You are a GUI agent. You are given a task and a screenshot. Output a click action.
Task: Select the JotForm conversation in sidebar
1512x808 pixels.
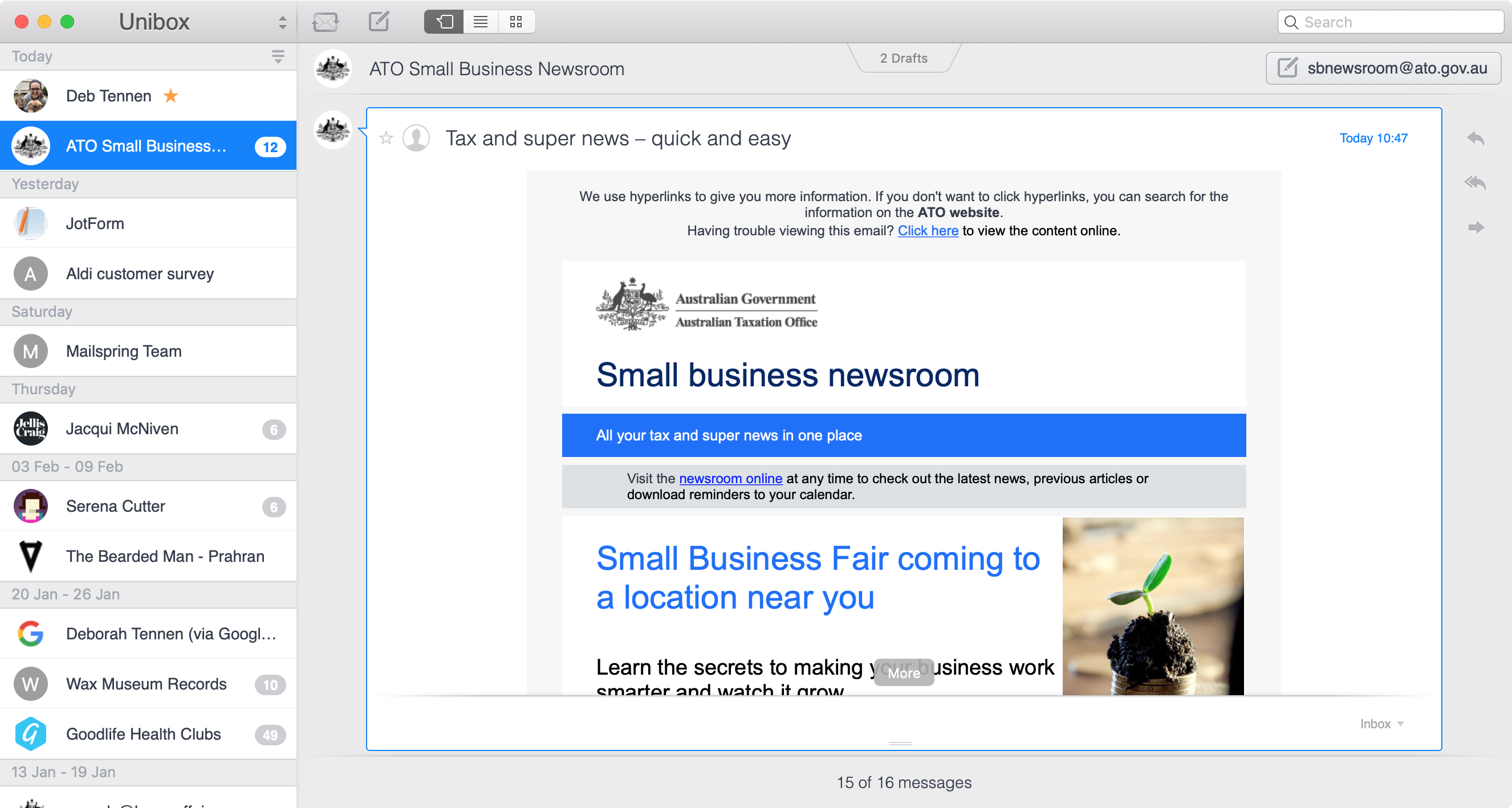coord(148,223)
